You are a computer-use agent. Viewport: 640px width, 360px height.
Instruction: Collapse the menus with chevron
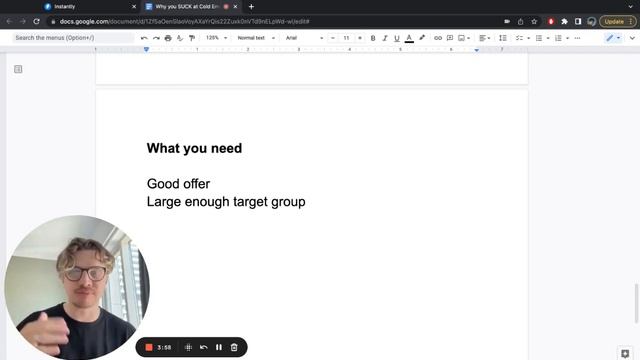(x=632, y=38)
